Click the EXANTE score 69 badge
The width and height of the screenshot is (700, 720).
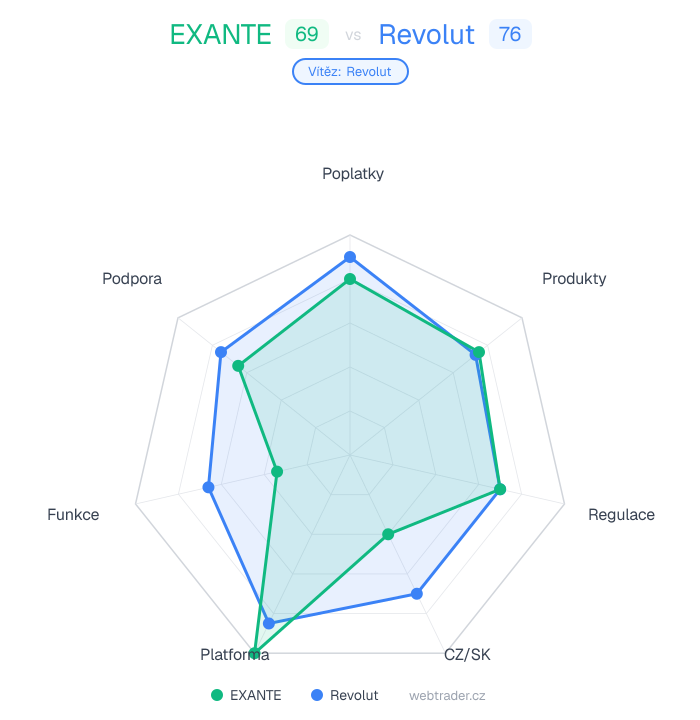pos(307,35)
